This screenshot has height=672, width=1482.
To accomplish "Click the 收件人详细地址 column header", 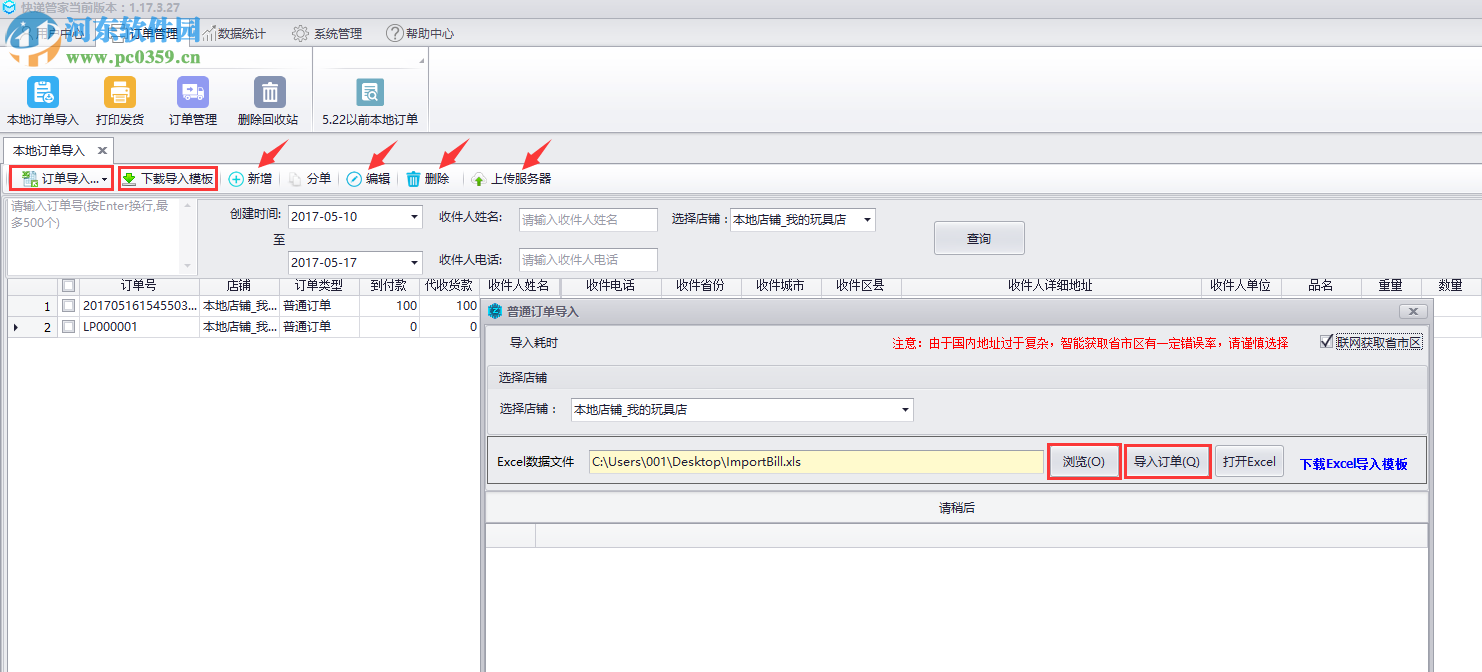I will click(1050, 286).
